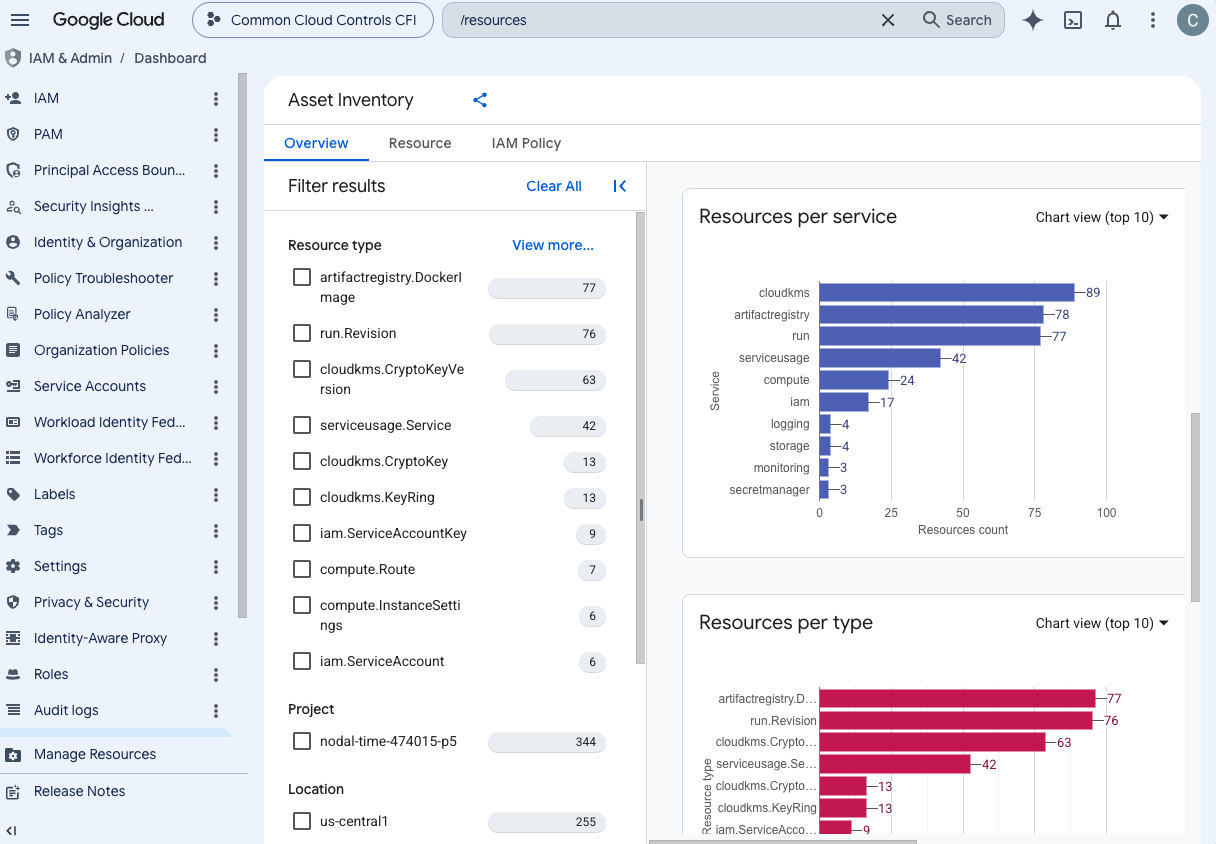This screenshot has width=1216, height=844.
Task: Click the artifactregistry.D… bar in type chart
Action: click(958, 698)
